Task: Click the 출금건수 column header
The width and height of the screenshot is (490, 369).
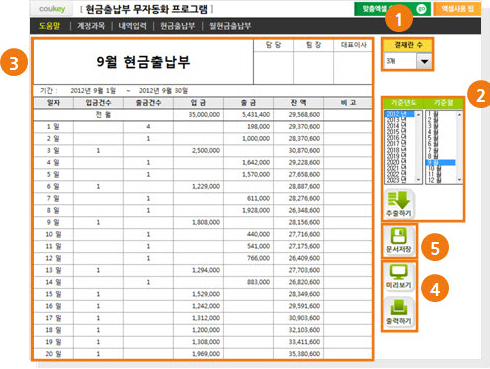Action: point(148,103)
